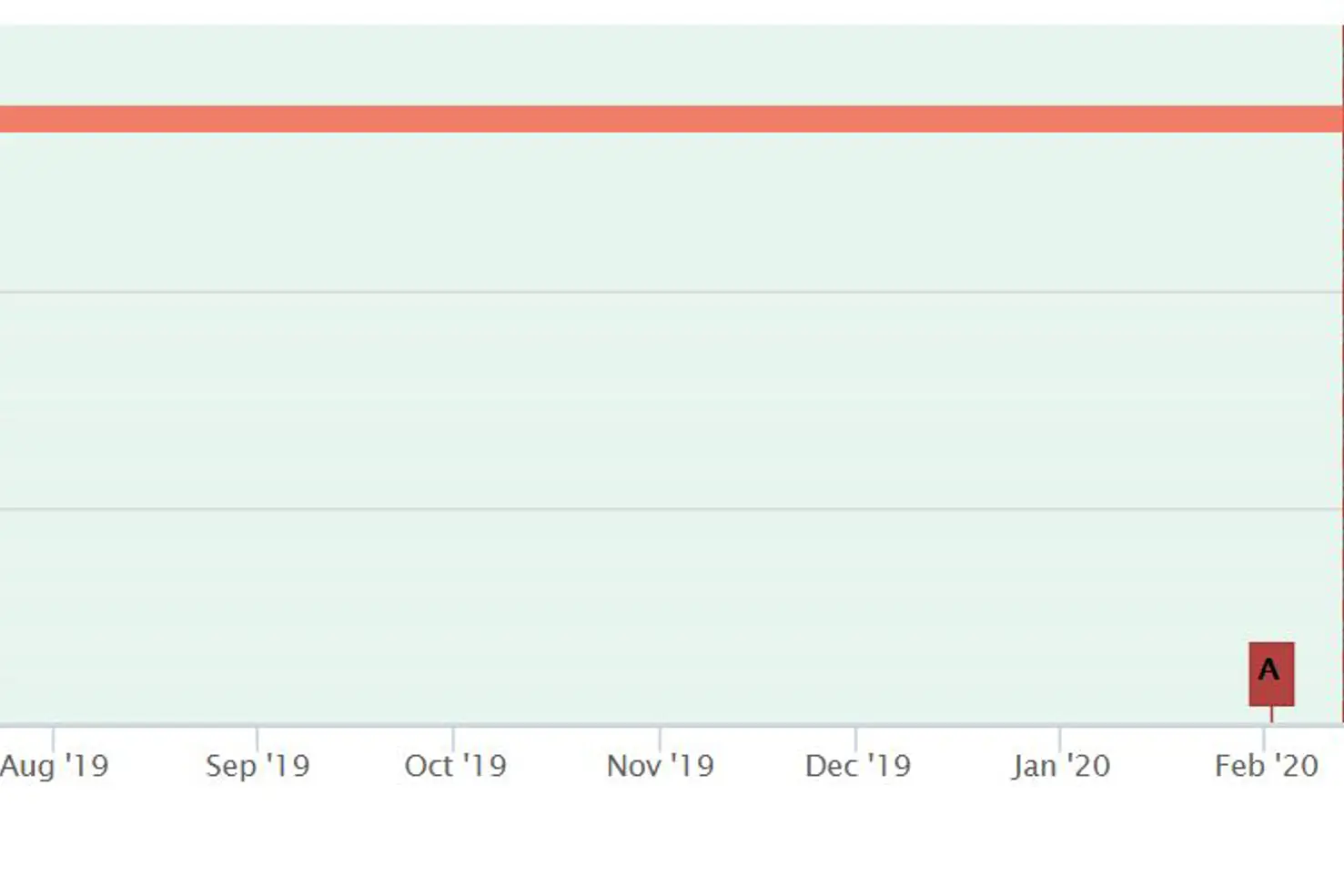Select the Jan '20 date label
Viewport: 1344px width, 896px height.
click(x=1060, y=766)
